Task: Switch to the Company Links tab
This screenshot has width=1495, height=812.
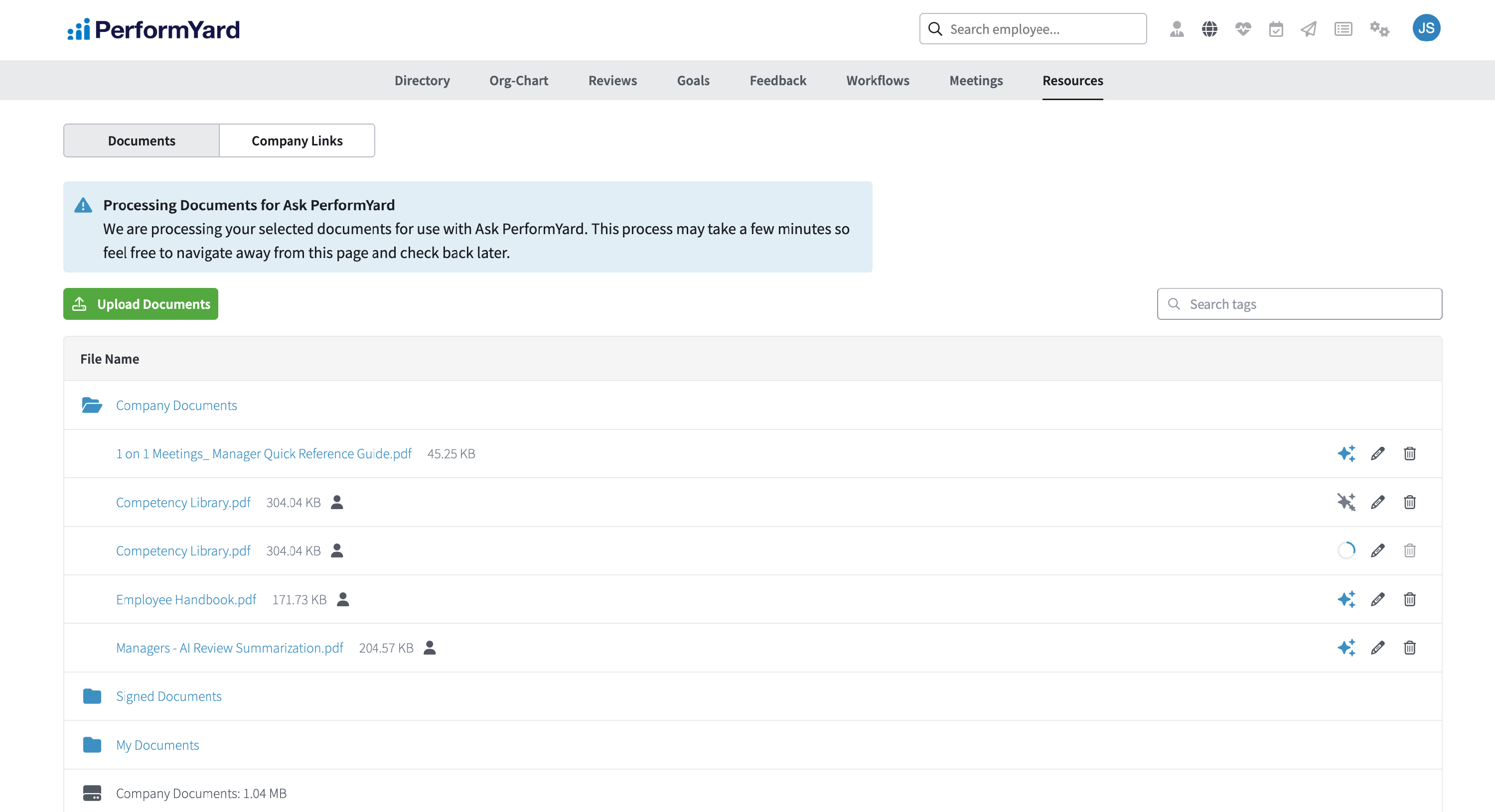Action: coord(297,140)
